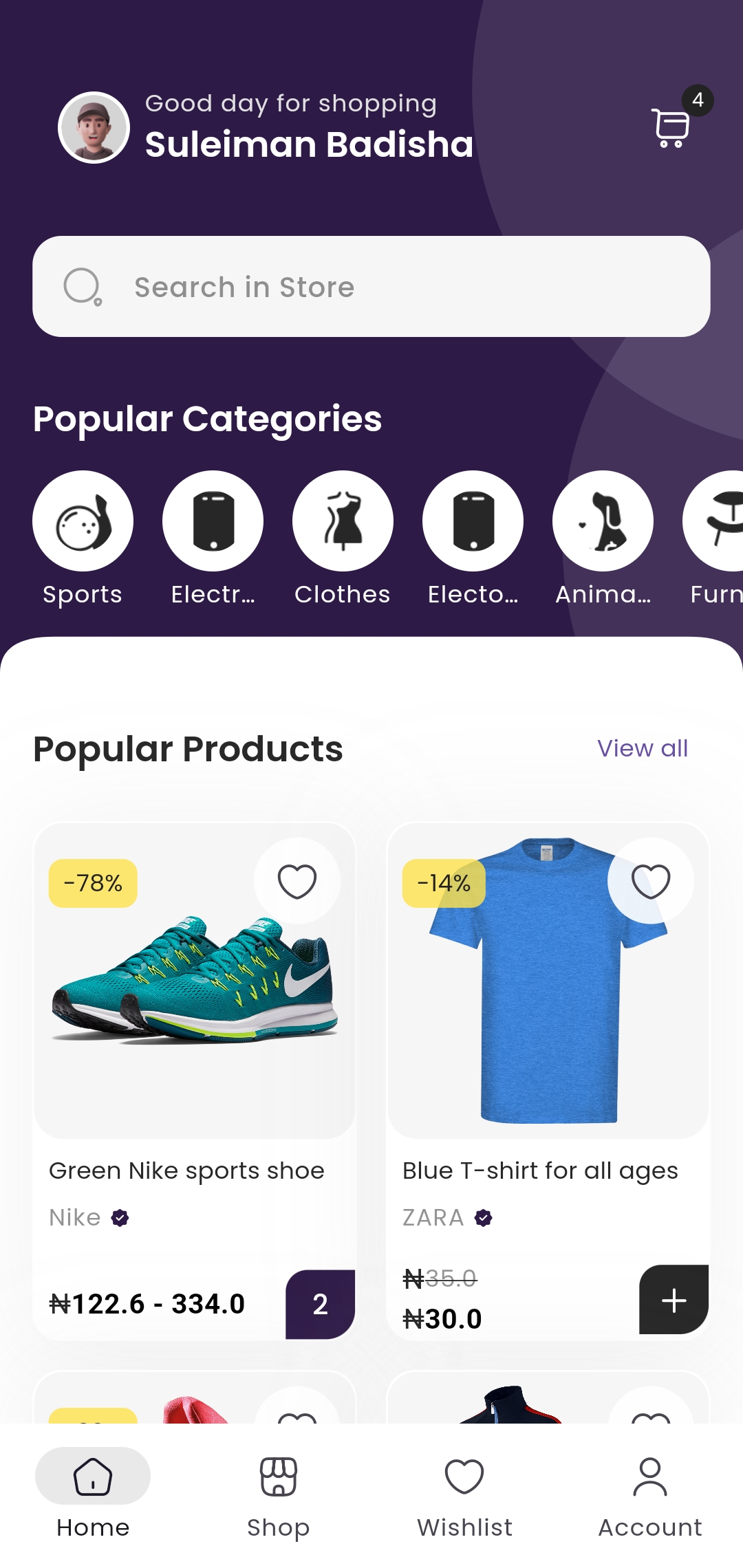Click the verified badge beside Nike
The image size is (743, 1568).
click(x=120, y=1218)
